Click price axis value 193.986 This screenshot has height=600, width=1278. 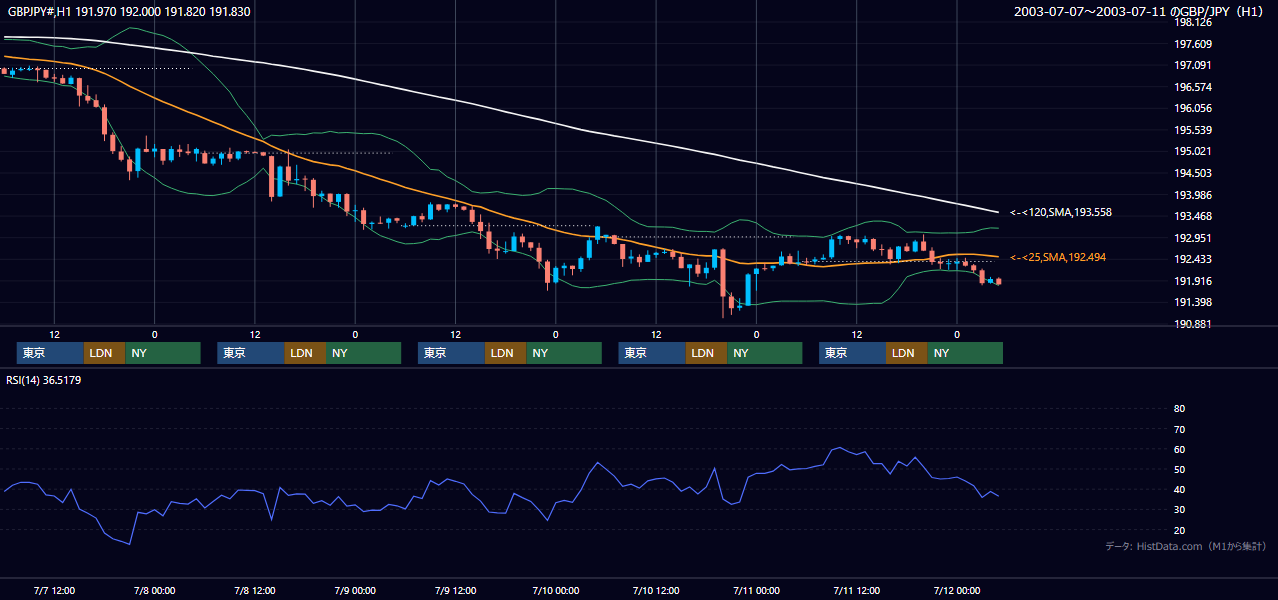(1194, 195)
